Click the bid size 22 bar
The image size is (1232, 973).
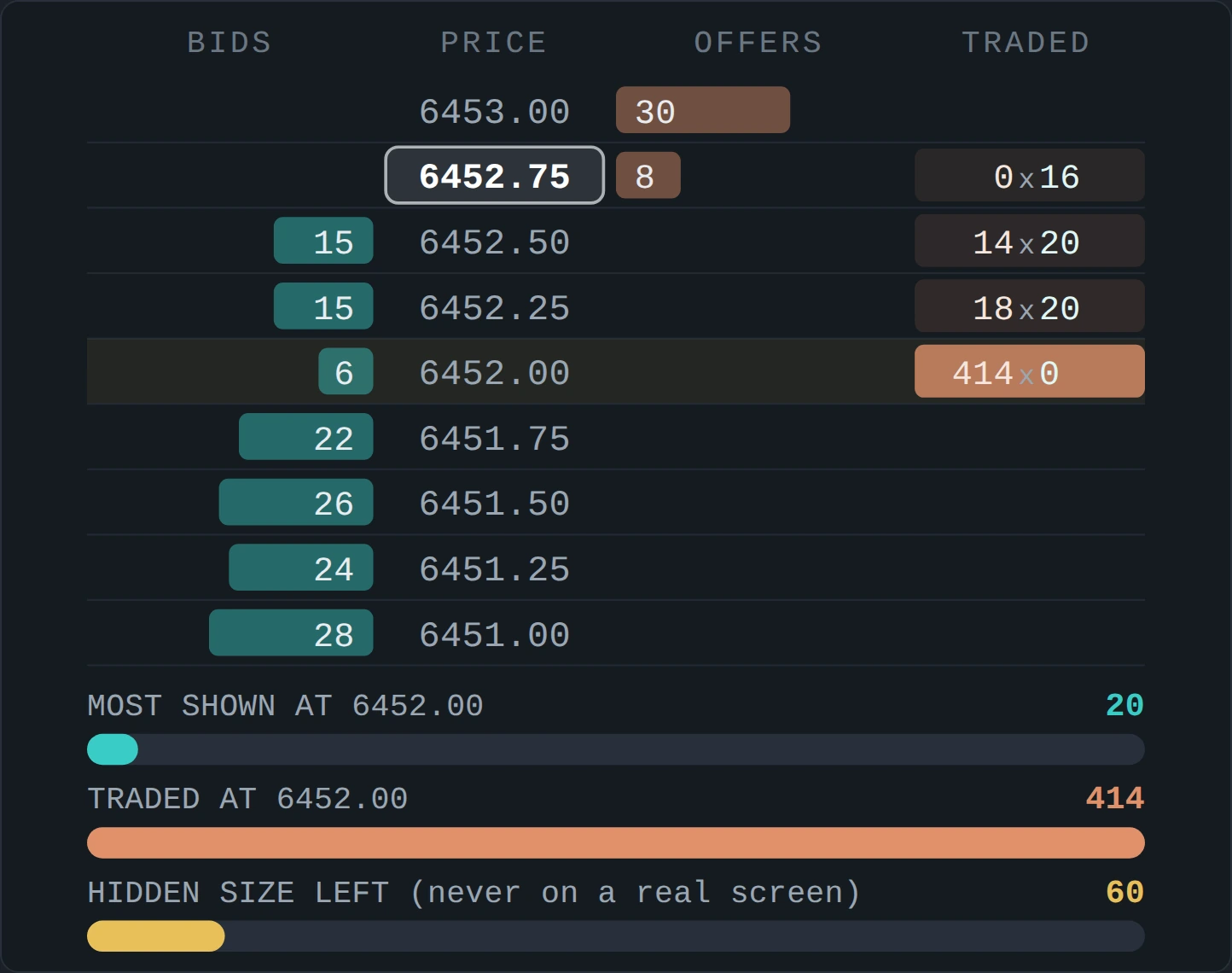306,437
